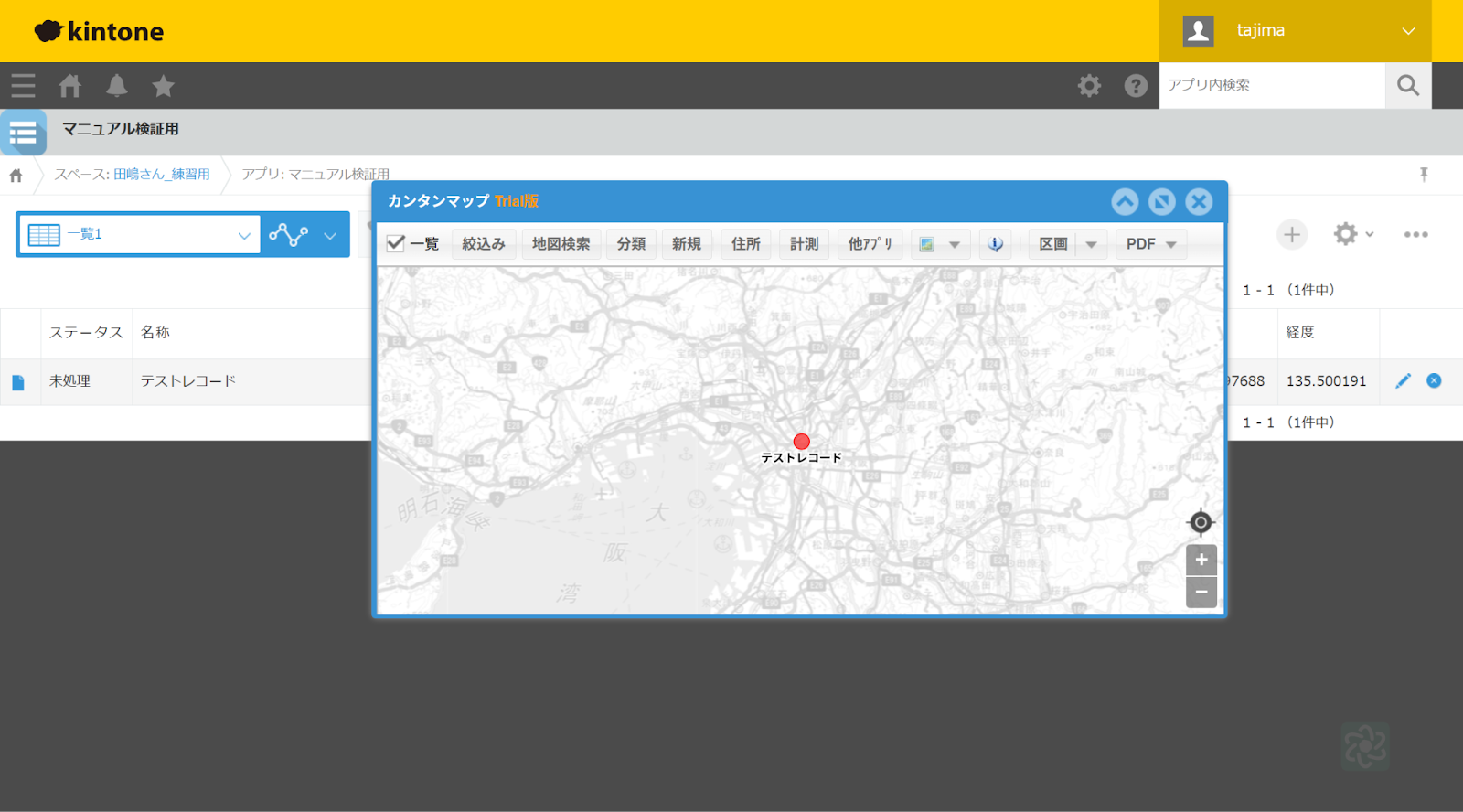This screenshot has height=812, width=1463.
Task: Click the マニュアル検証用 app title
Action: tap(121, 130)
